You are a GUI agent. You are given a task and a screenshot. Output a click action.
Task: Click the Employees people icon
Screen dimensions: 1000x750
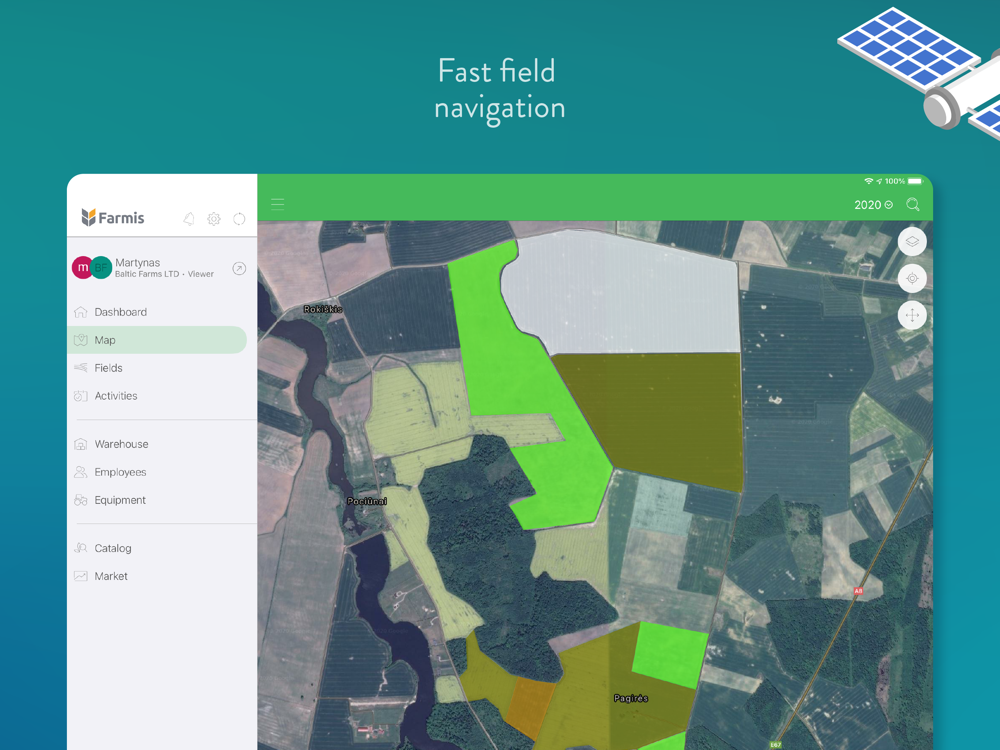(80, 472)
